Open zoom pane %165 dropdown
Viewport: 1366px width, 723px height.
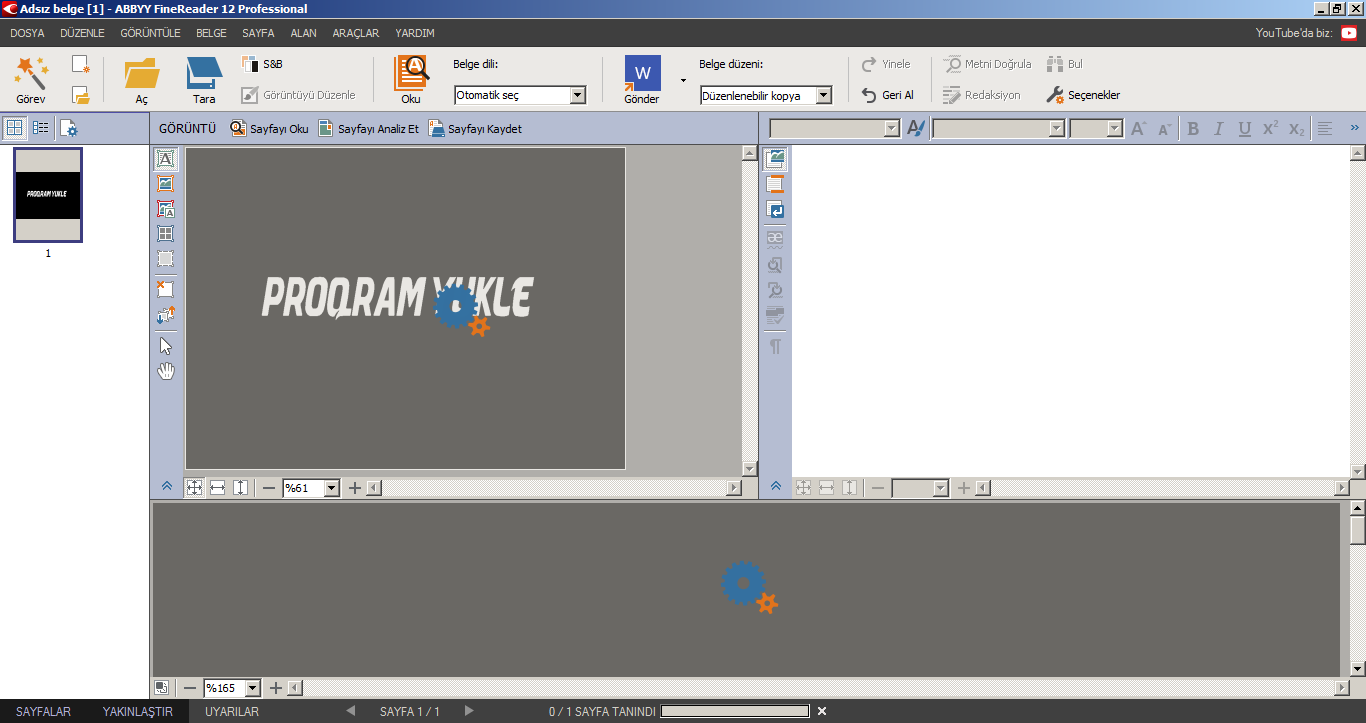252,688
